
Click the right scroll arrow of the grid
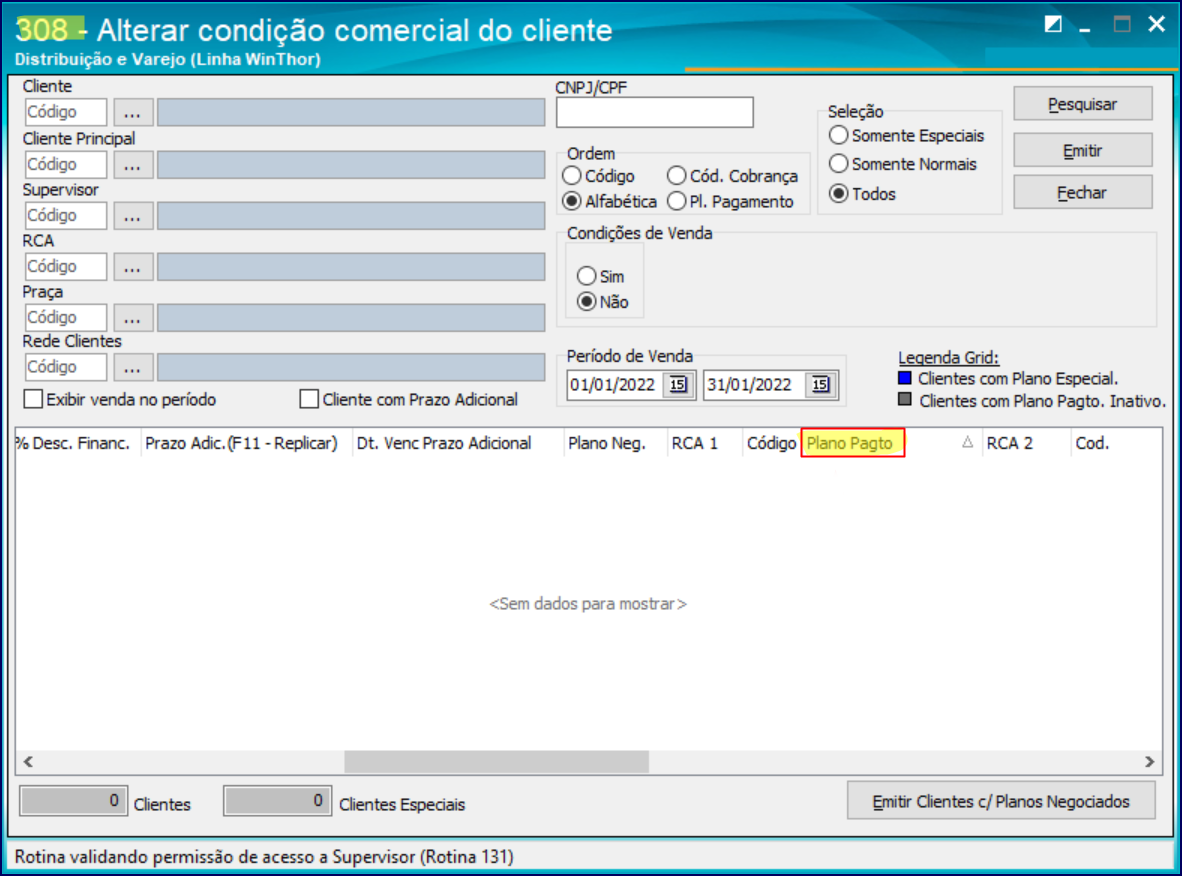(1150, 761)
